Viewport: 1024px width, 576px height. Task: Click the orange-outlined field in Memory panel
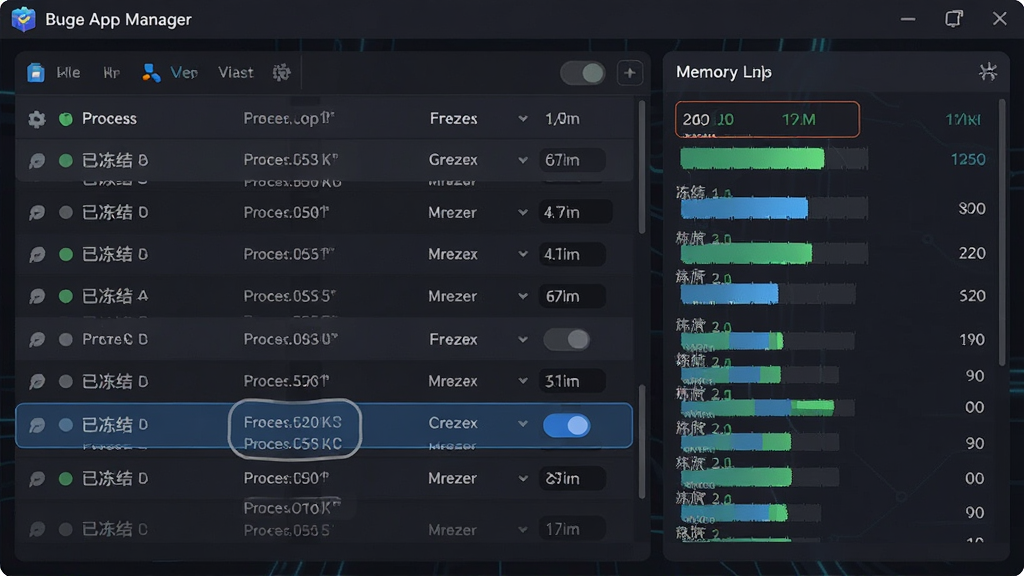(x=767, y=120)
